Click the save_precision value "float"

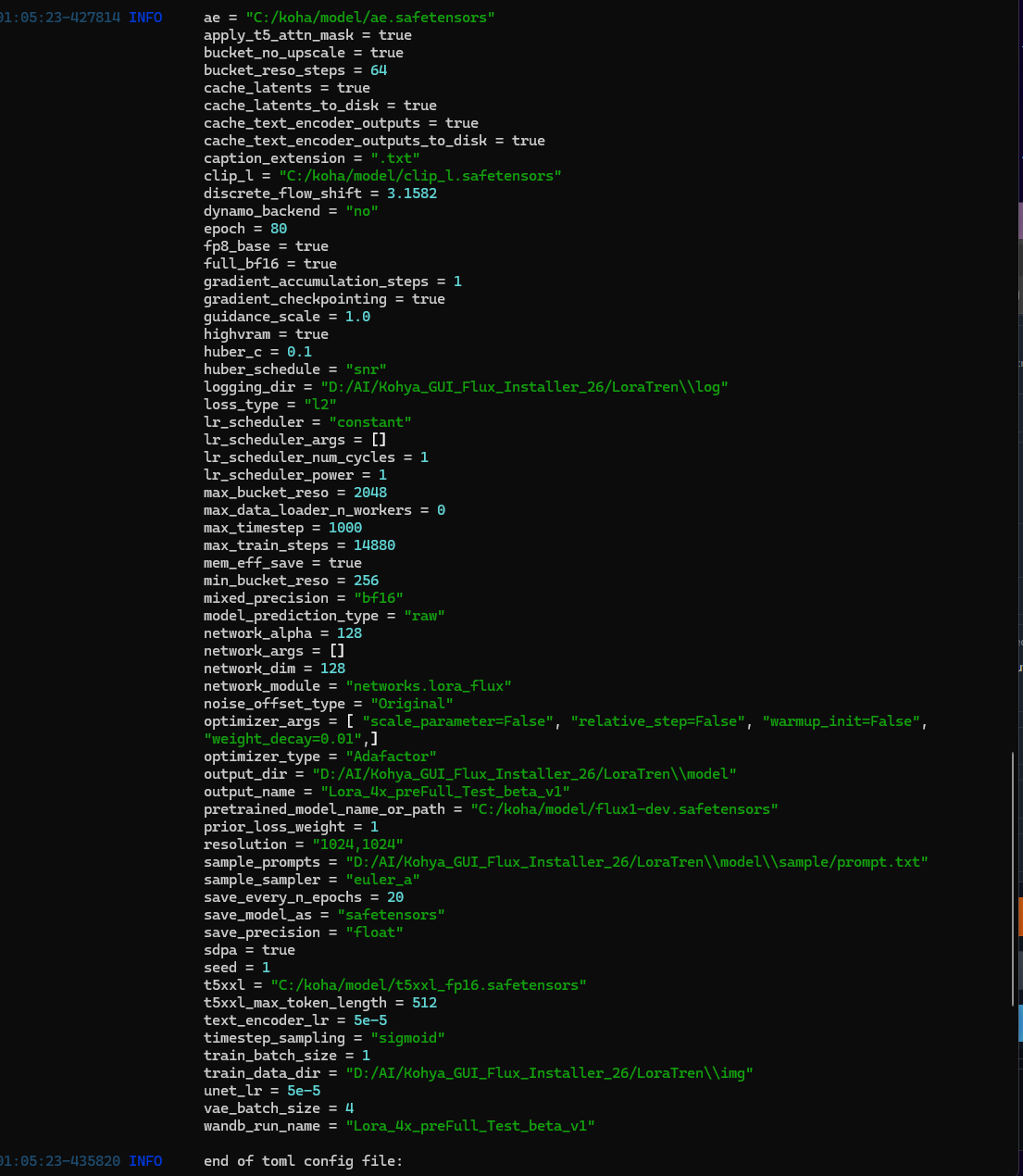pyautogui.click(x=374, y=932)
